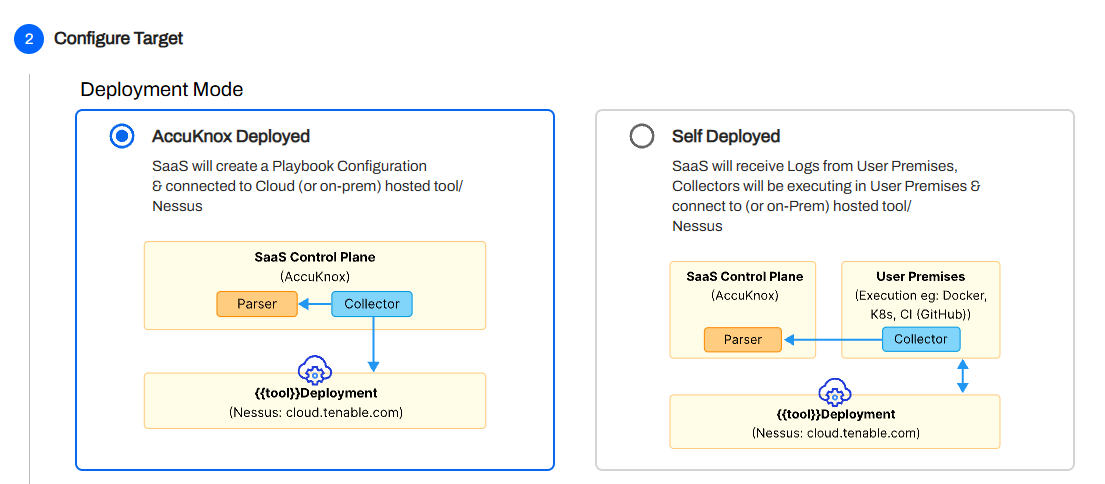This screenshot has height=484, width=1105.
Task: Click the Parser box in Self Deployed diagram
Action: [x=743, y=340]
